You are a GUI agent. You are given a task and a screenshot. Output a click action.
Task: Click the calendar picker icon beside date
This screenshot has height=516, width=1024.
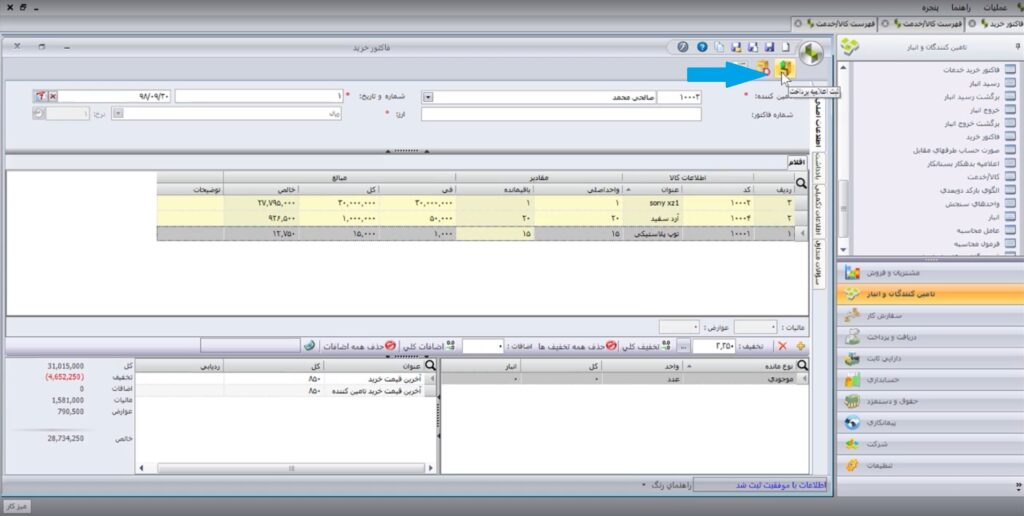tap(40, 96)
